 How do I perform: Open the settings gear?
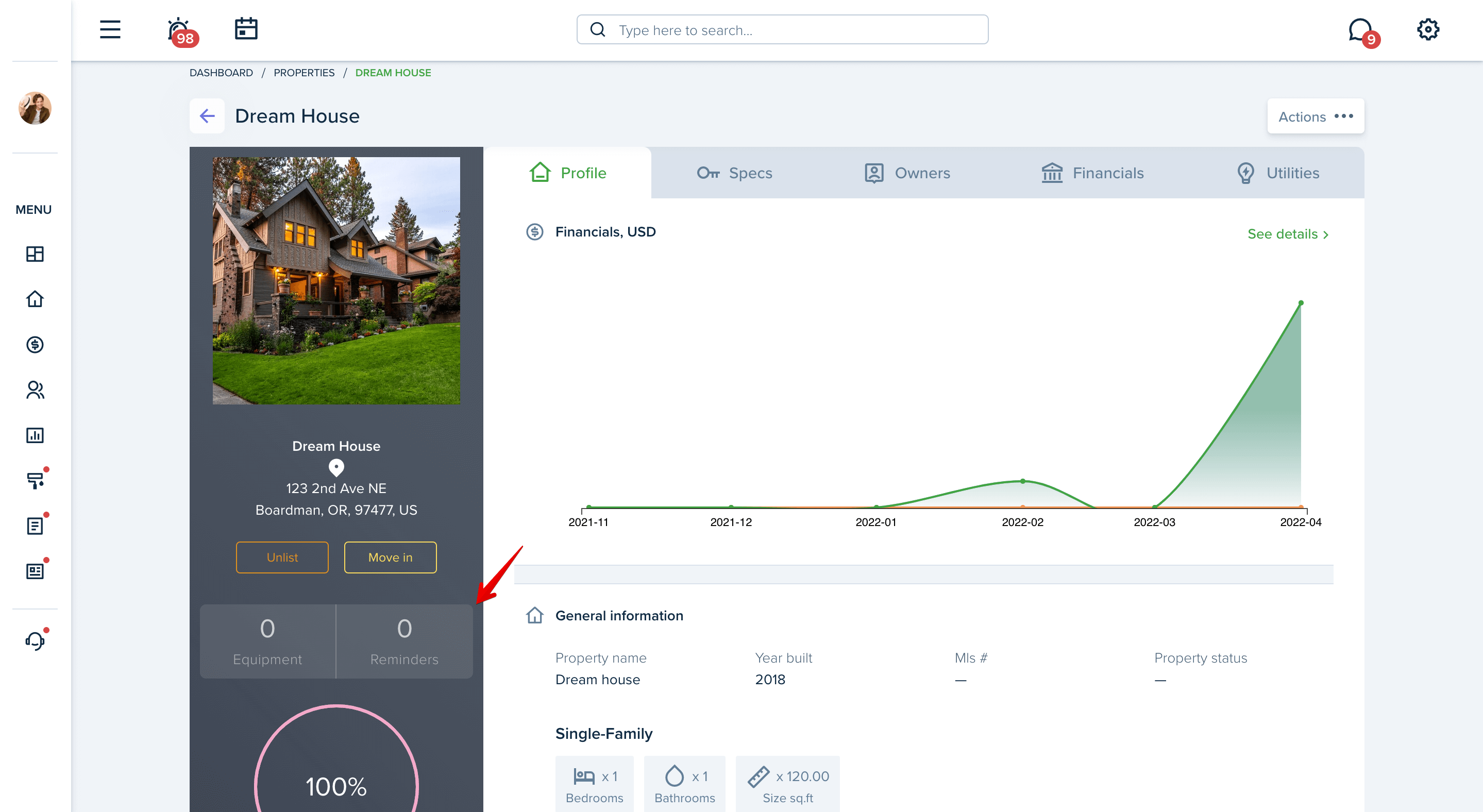point(1428,29)
